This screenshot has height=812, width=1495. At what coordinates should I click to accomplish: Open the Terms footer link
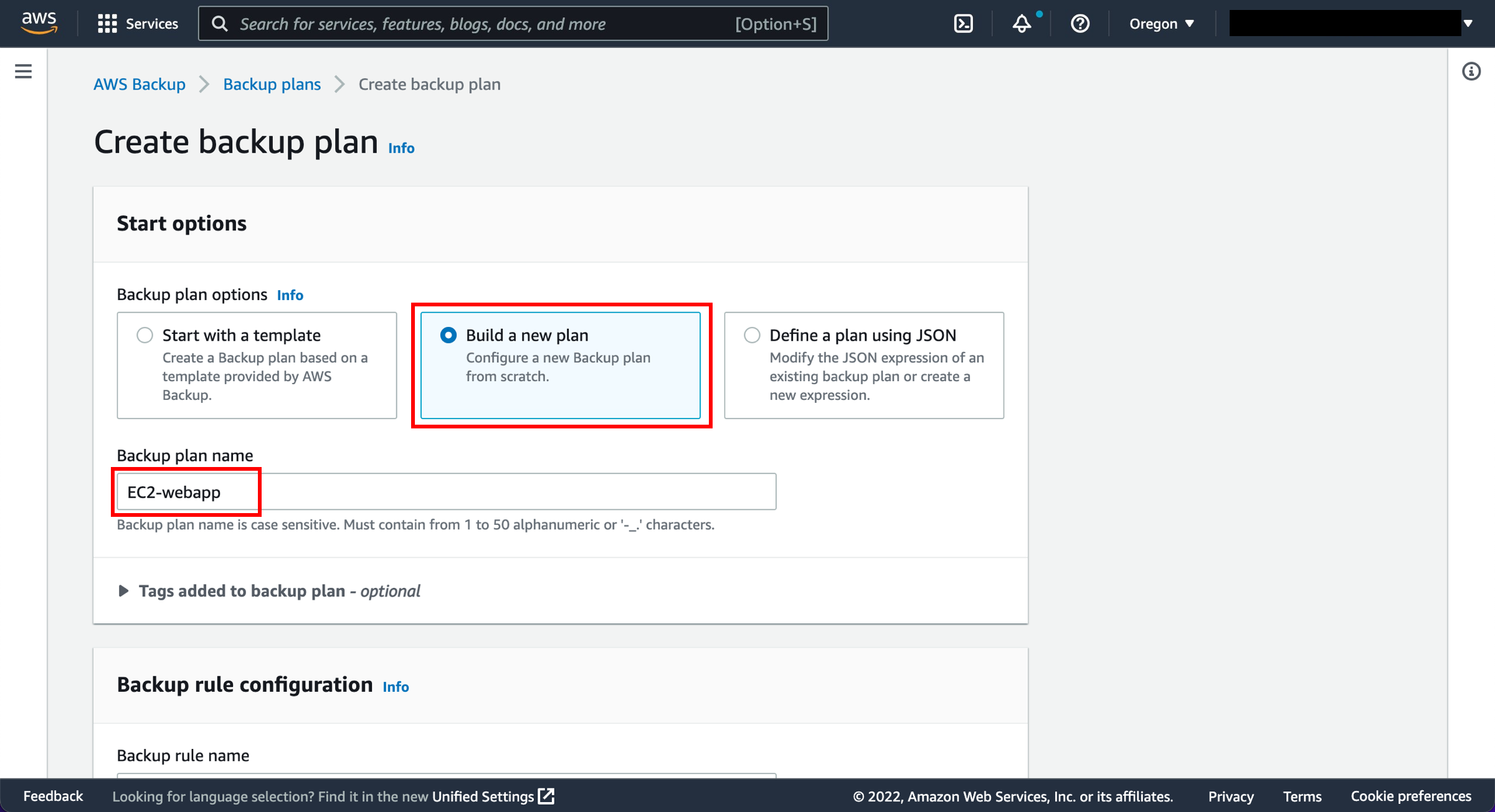(1302, 796)
